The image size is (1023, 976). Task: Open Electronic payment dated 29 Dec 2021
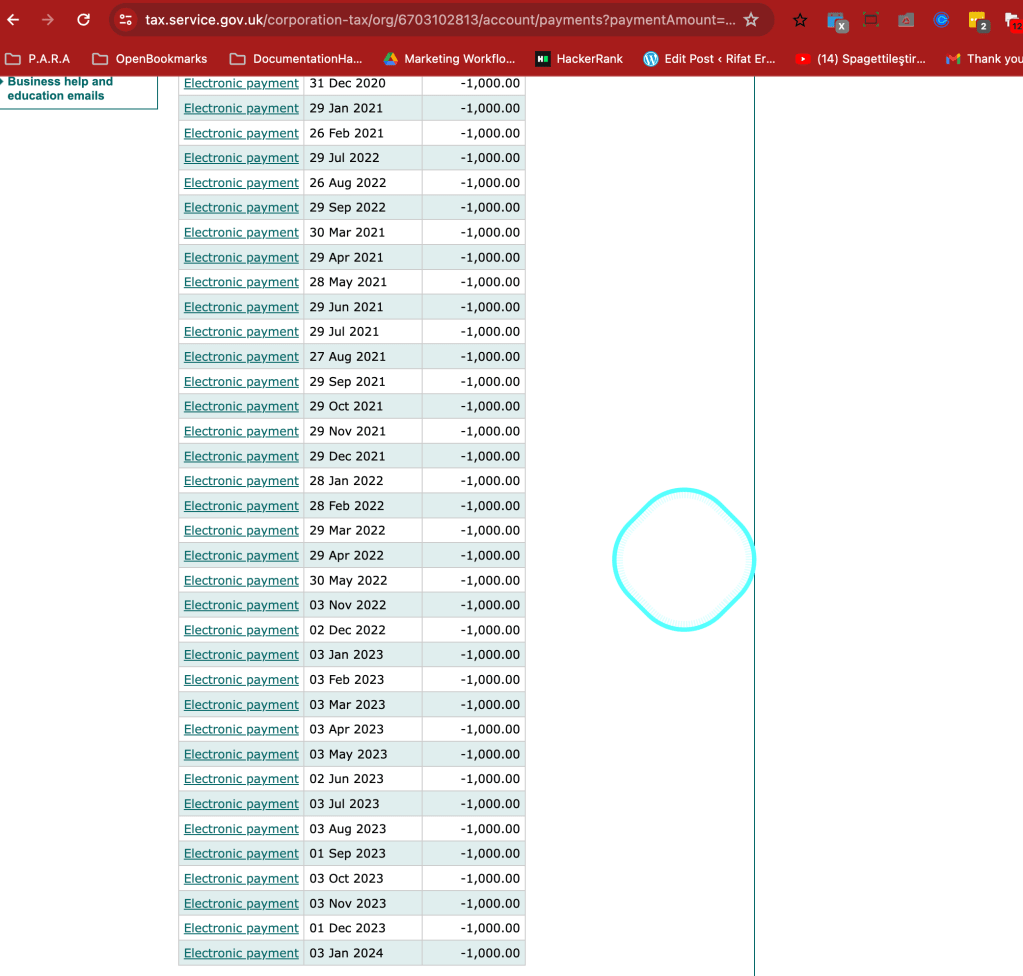241,456
